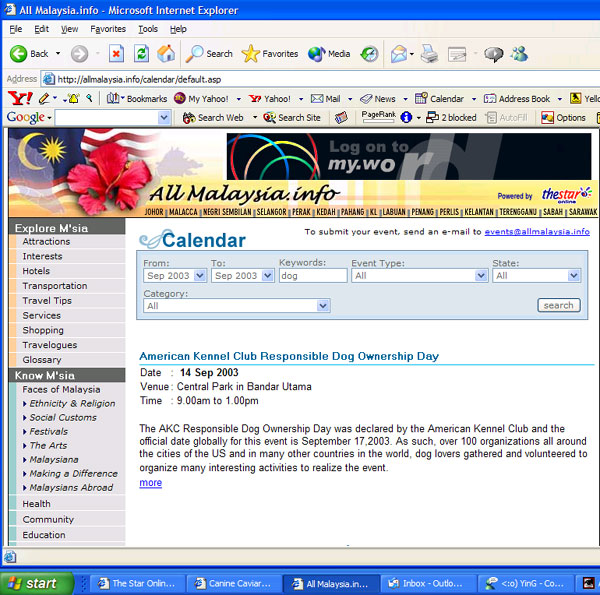Click Google Search Web button
600x595 pixels.
point(213,118)
